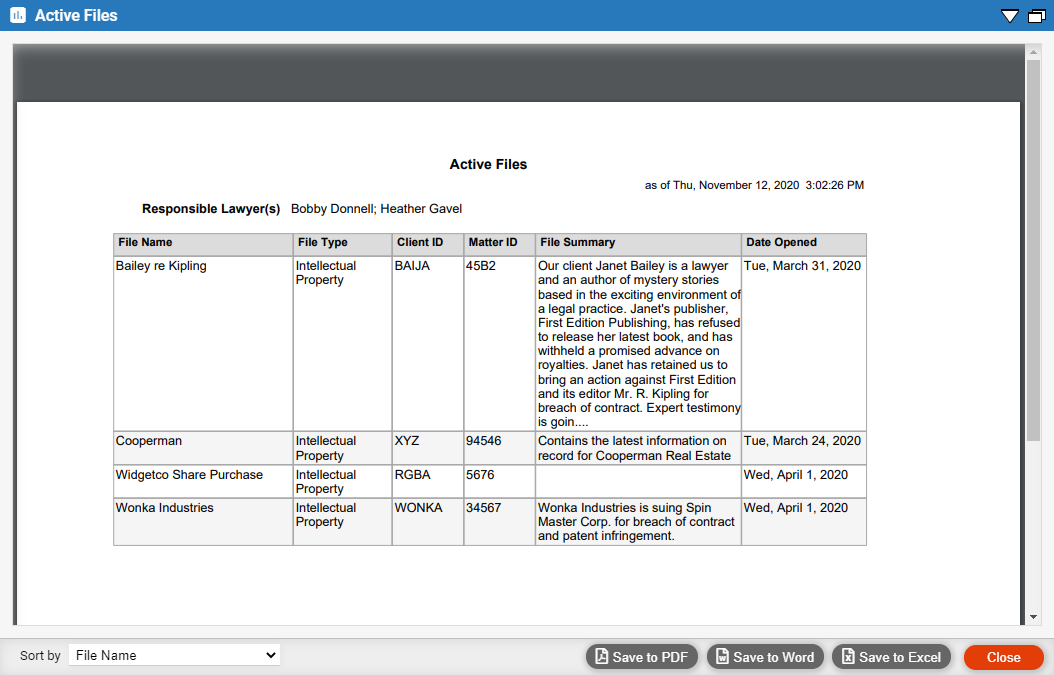The width and height of the screenshot is (1054, 675).
Task: Click date Tue, March 31, 2020
Action: coord(802,266)
